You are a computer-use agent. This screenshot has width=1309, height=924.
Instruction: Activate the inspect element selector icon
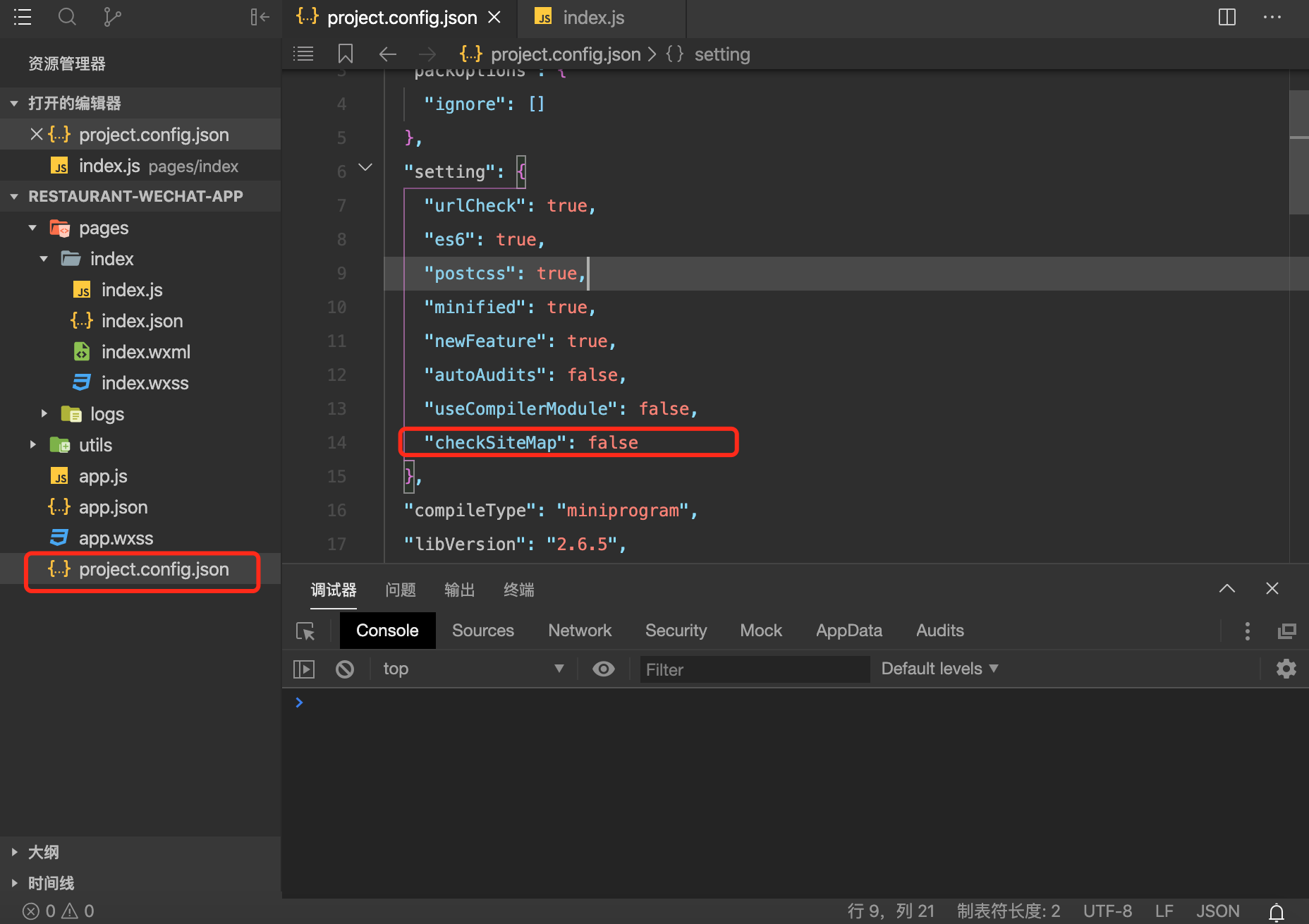(x=305, y=631)
